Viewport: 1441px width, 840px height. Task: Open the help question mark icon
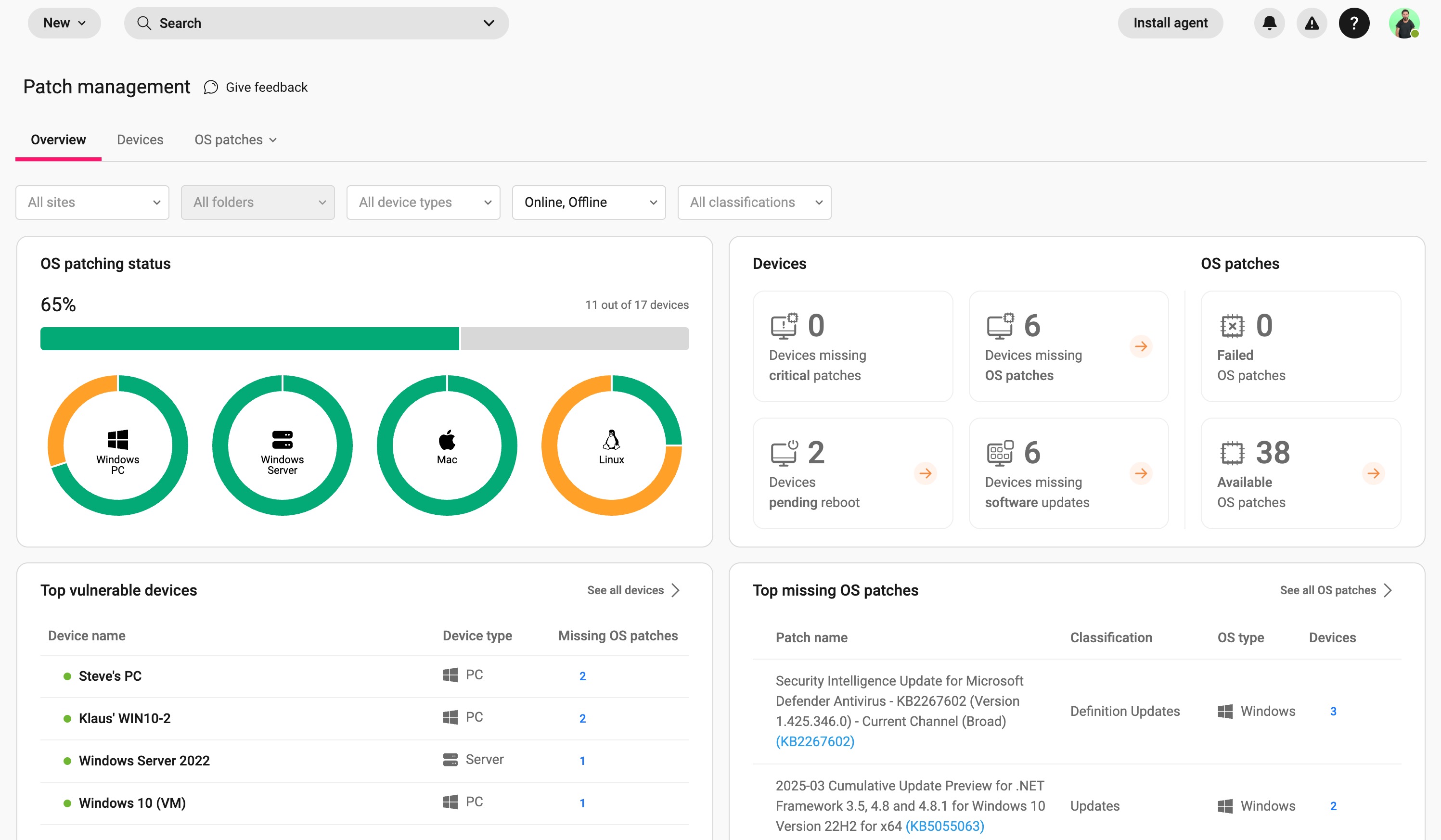coord(1353,23)
